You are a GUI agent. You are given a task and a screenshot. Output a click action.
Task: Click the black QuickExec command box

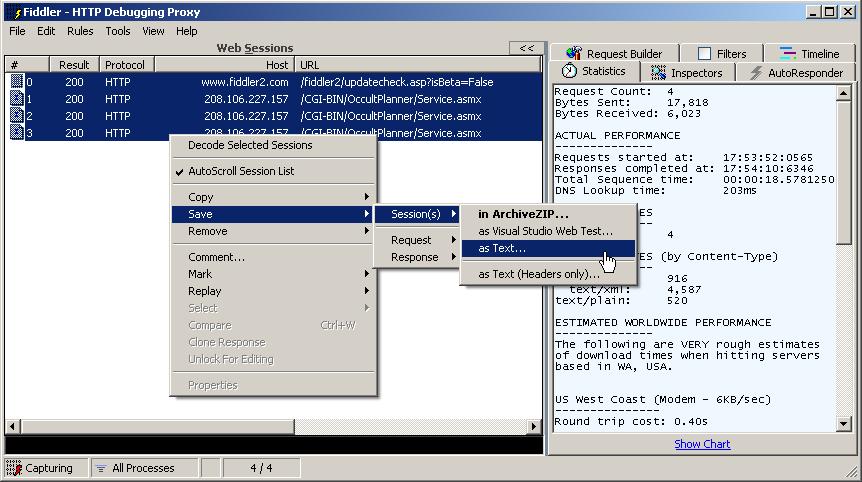tap(273, 445)
